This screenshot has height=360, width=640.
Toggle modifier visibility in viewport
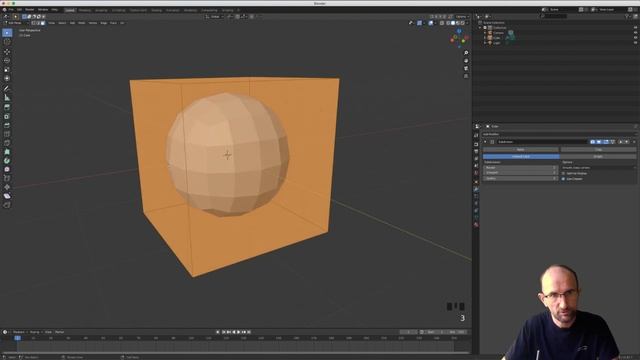(599, 142)
